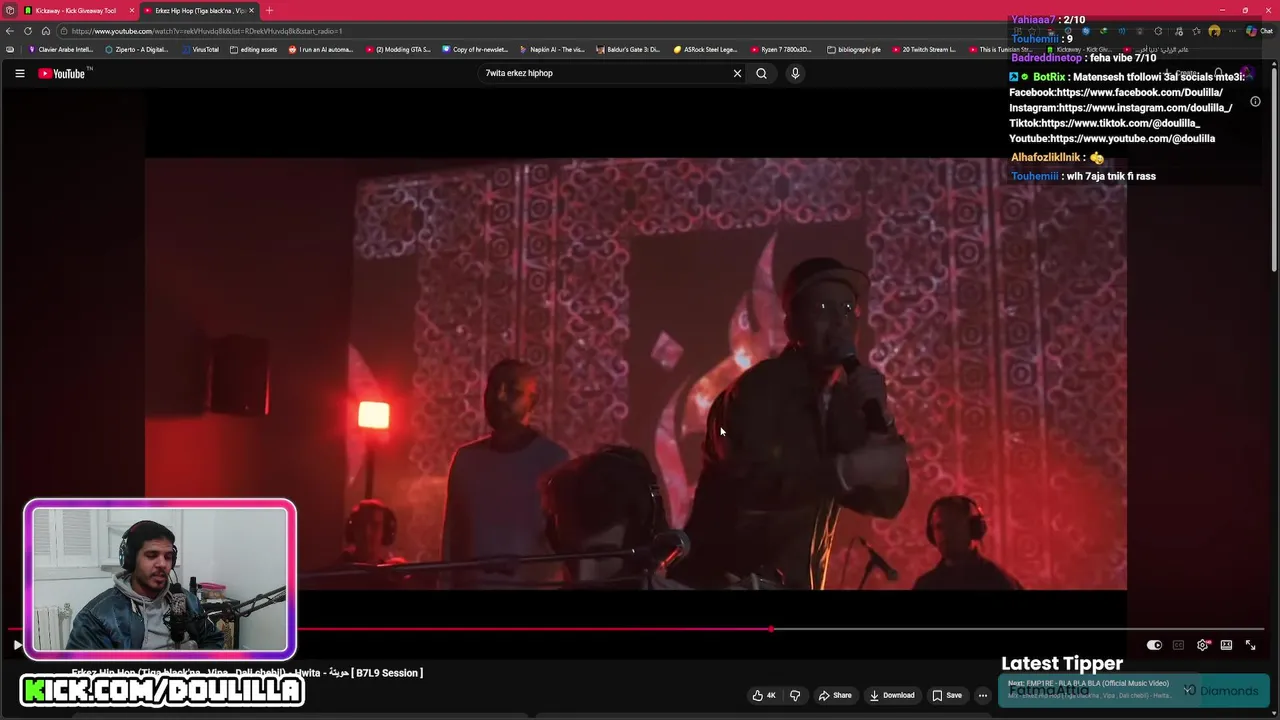Click the red scrubber handle on the timeline
The height and width of the screenshot is (720, 1280).
click(x=771, y=630)
